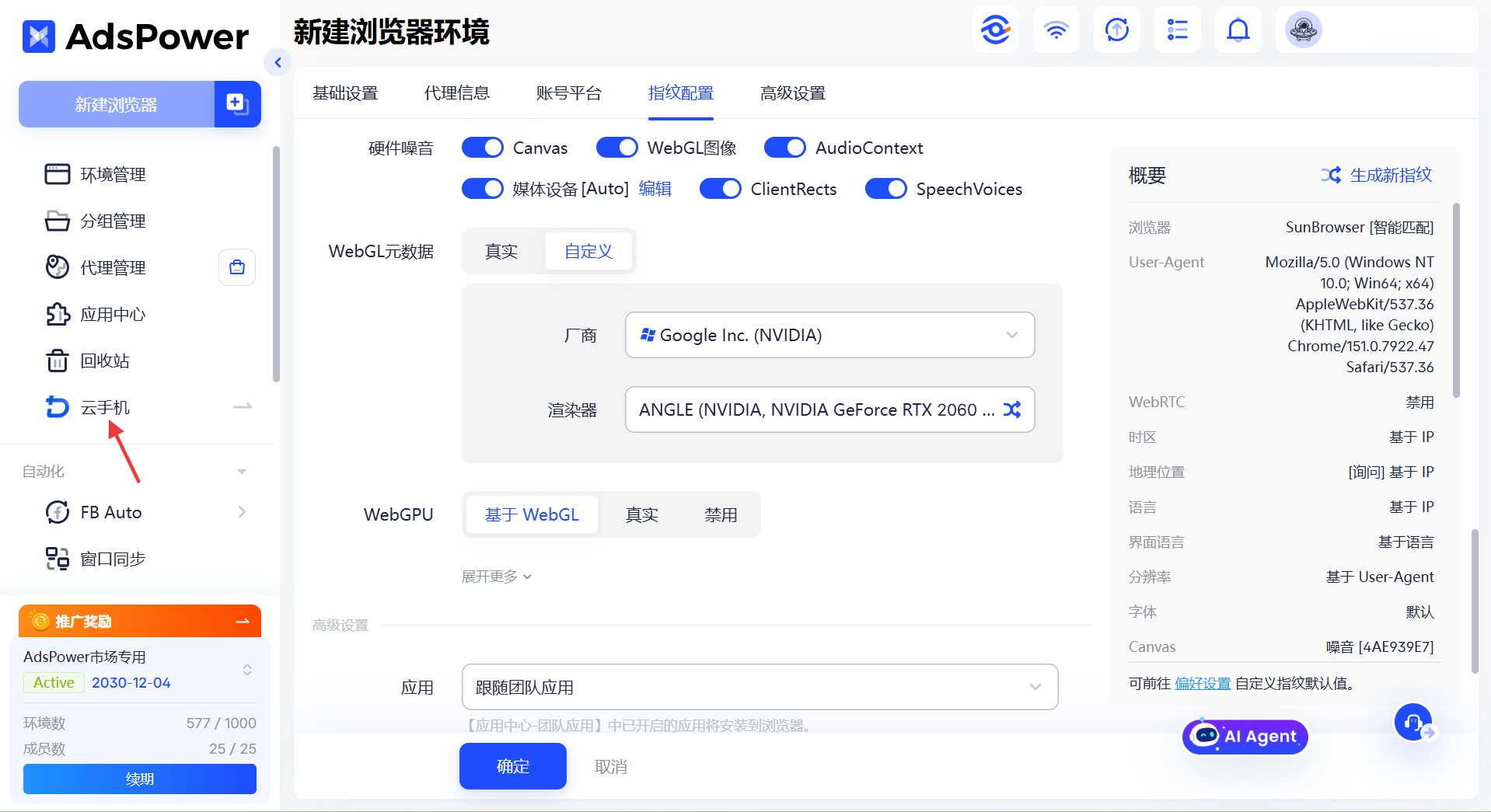Open FB Auto automation icon

pyautogui.click(x=57, y=512)
